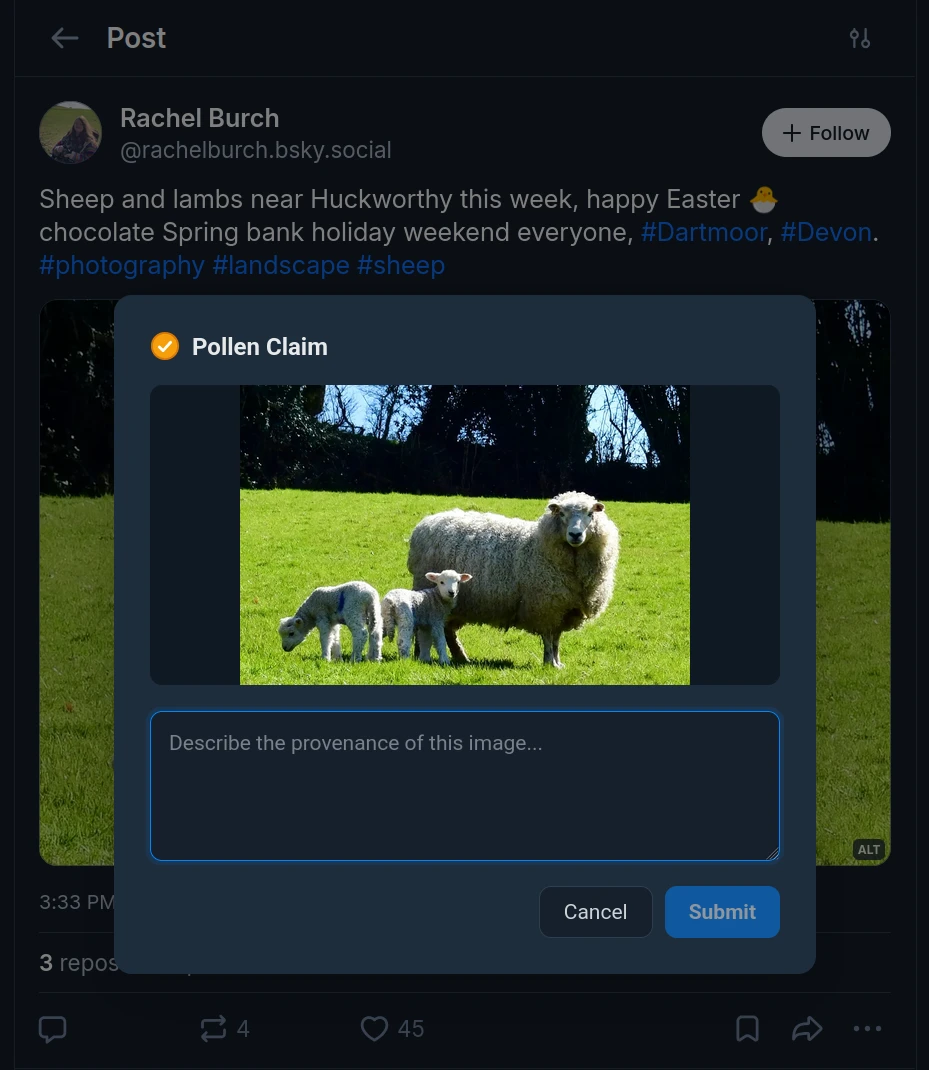Screen dimensions: 929x1070
Task: Click the provenance description text field
Action: coord(464,786)
